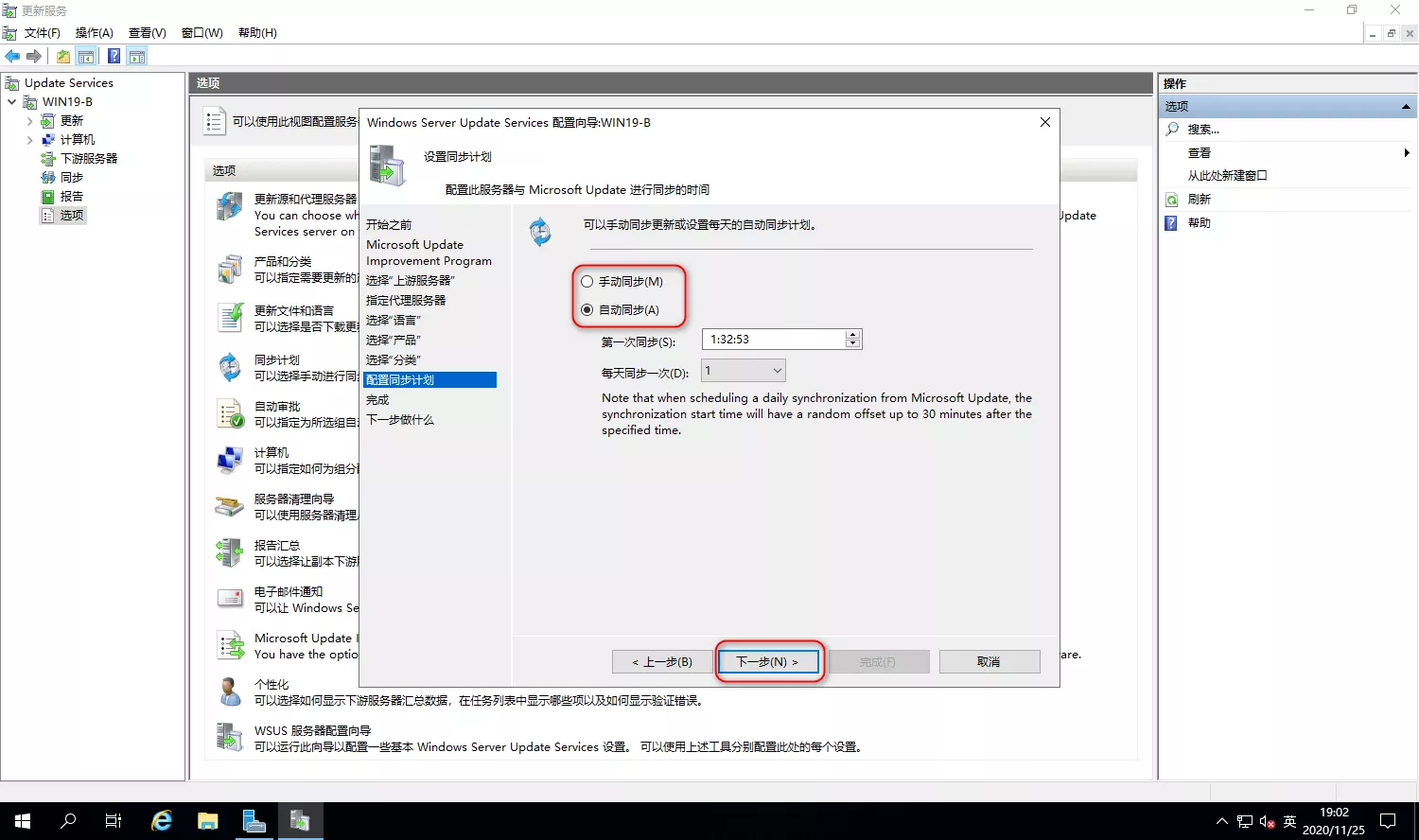Screen dimensions: 1419x840
Task: Open the Sync Schedule (同步计划) option icon
Action: [x=230, y=367]
